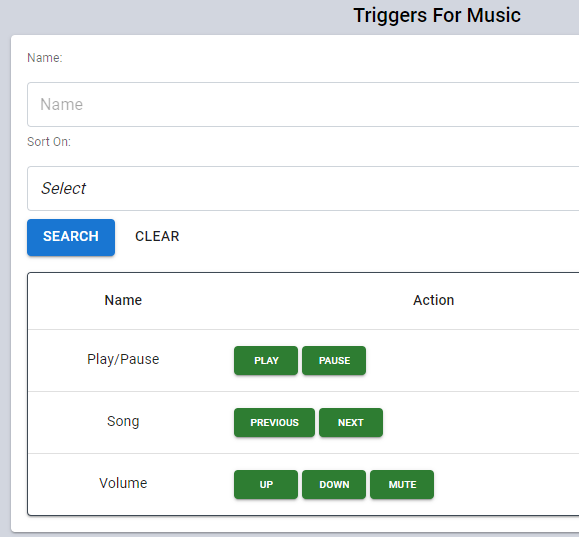Click the Triggers For Music heading

tap(437, 16)
